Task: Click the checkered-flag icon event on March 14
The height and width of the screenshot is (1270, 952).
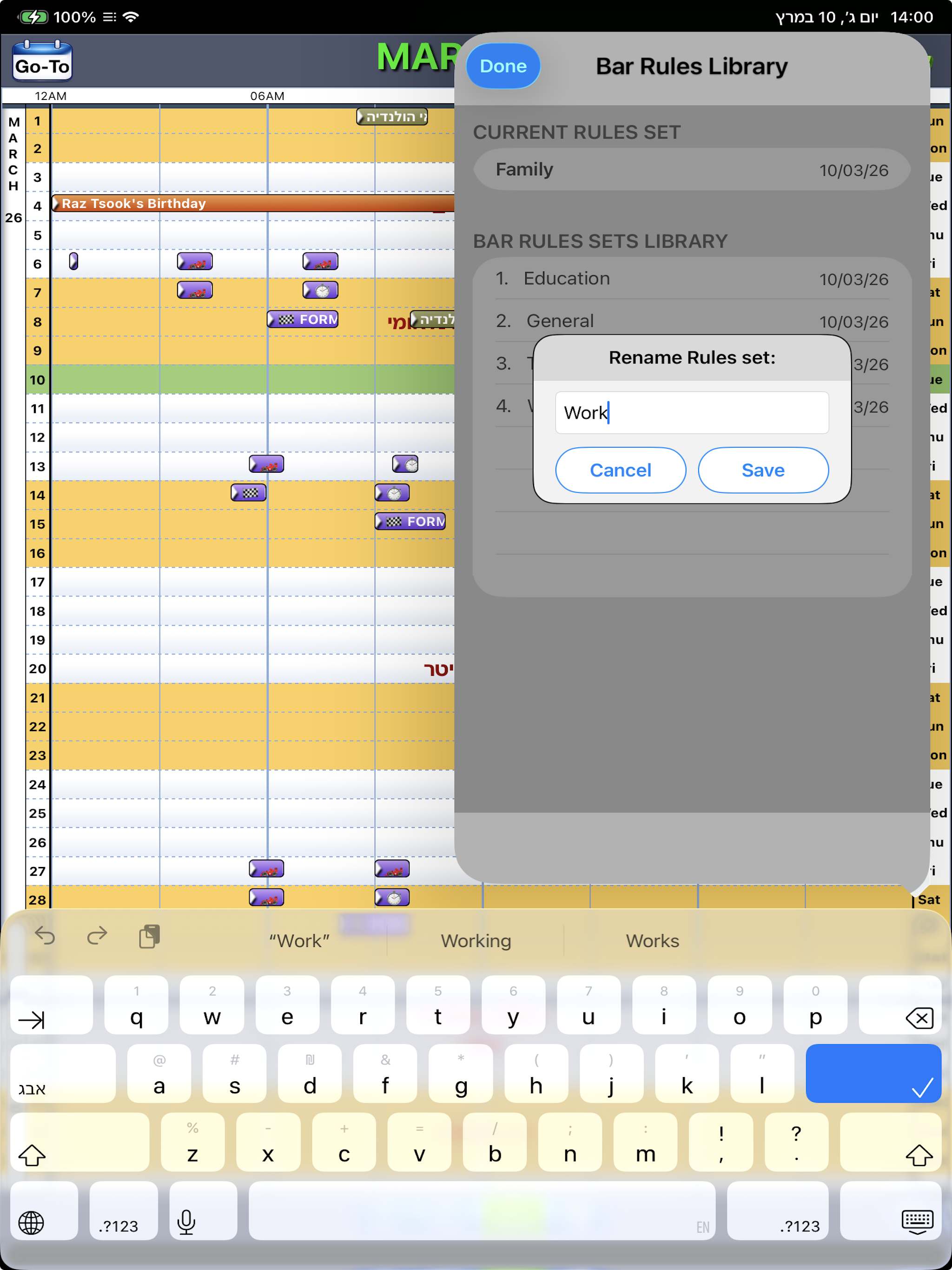Action: (x=248, y=493)
